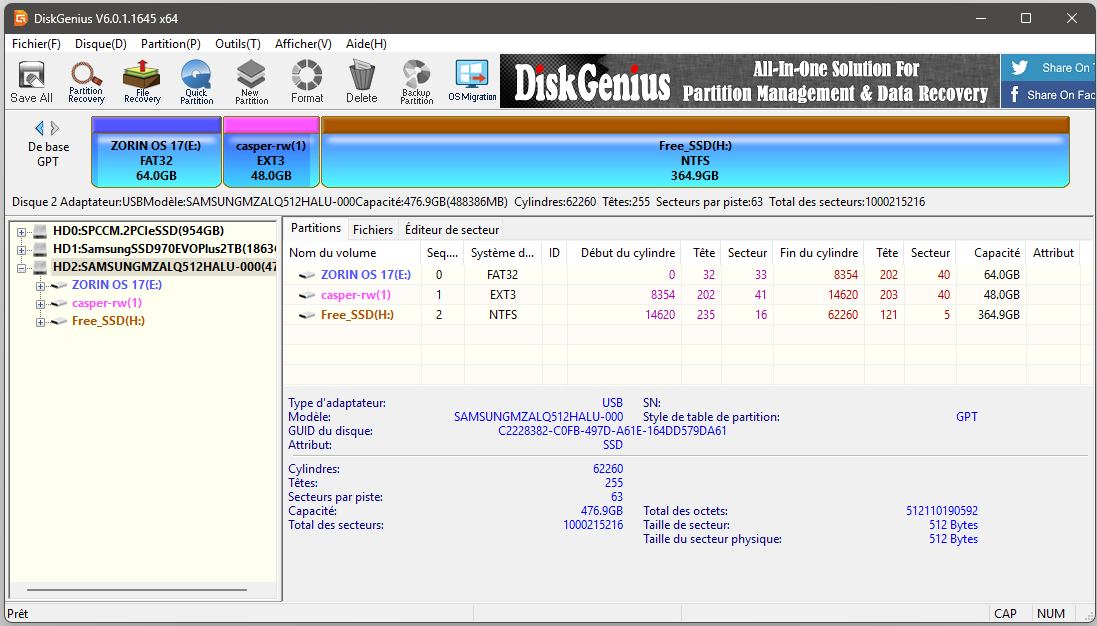The width and height of the screenshot is (1097, 626).
Task: Select the Free_SSD(H:) row name in the table
Action: (358, 315)
